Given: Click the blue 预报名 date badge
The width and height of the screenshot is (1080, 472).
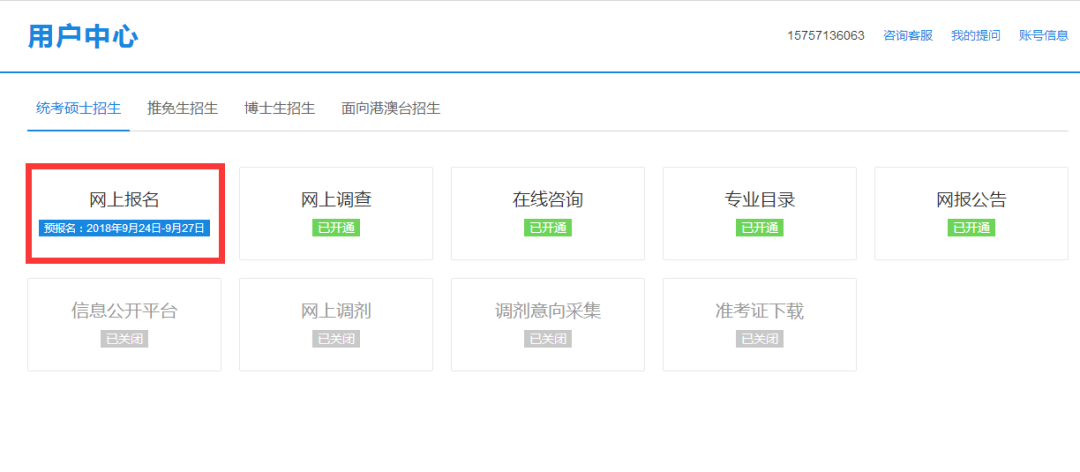Looking at the screenshot, I should coord(124,228).
